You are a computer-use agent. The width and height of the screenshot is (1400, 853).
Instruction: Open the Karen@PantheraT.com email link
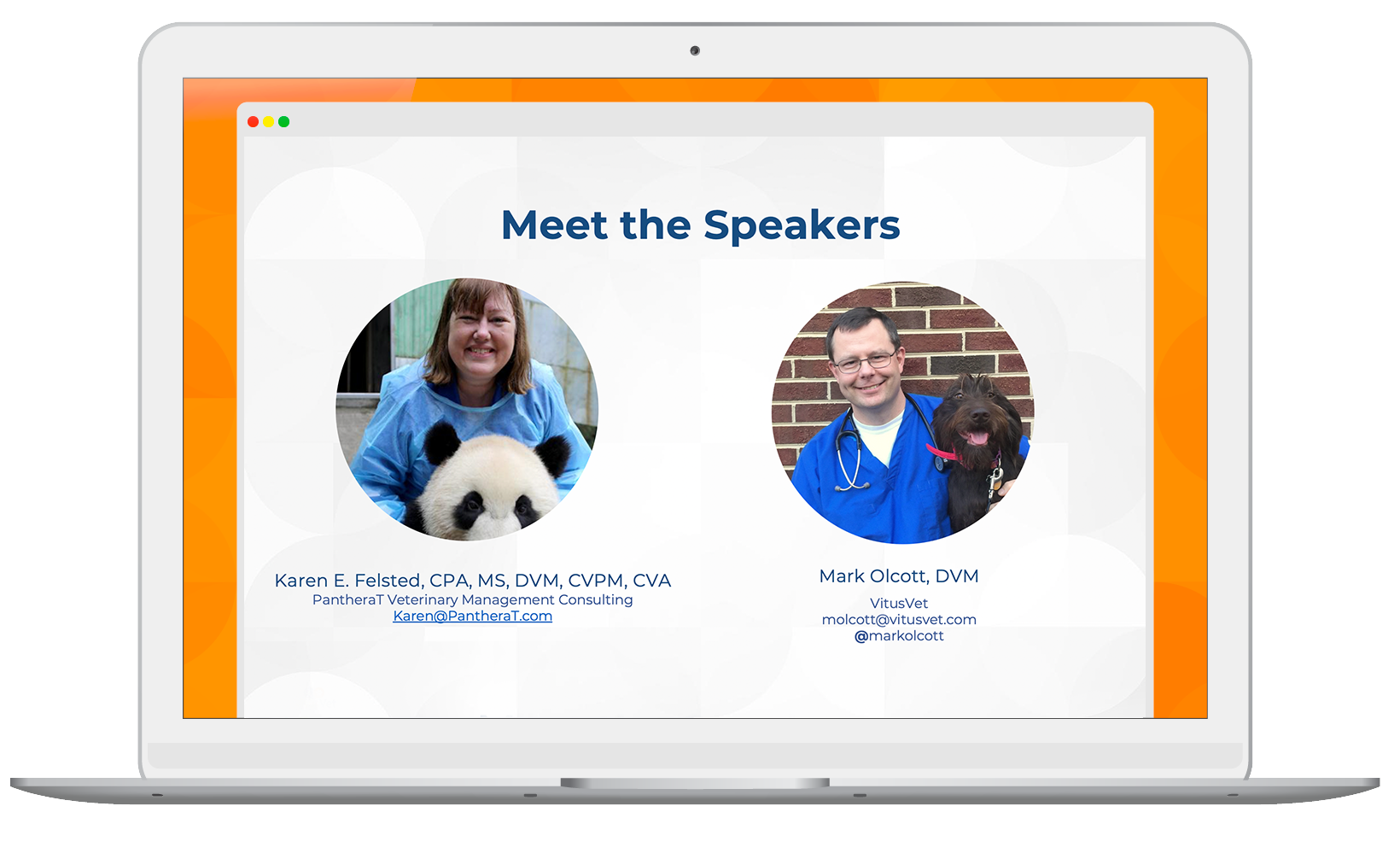pos(472,616)
